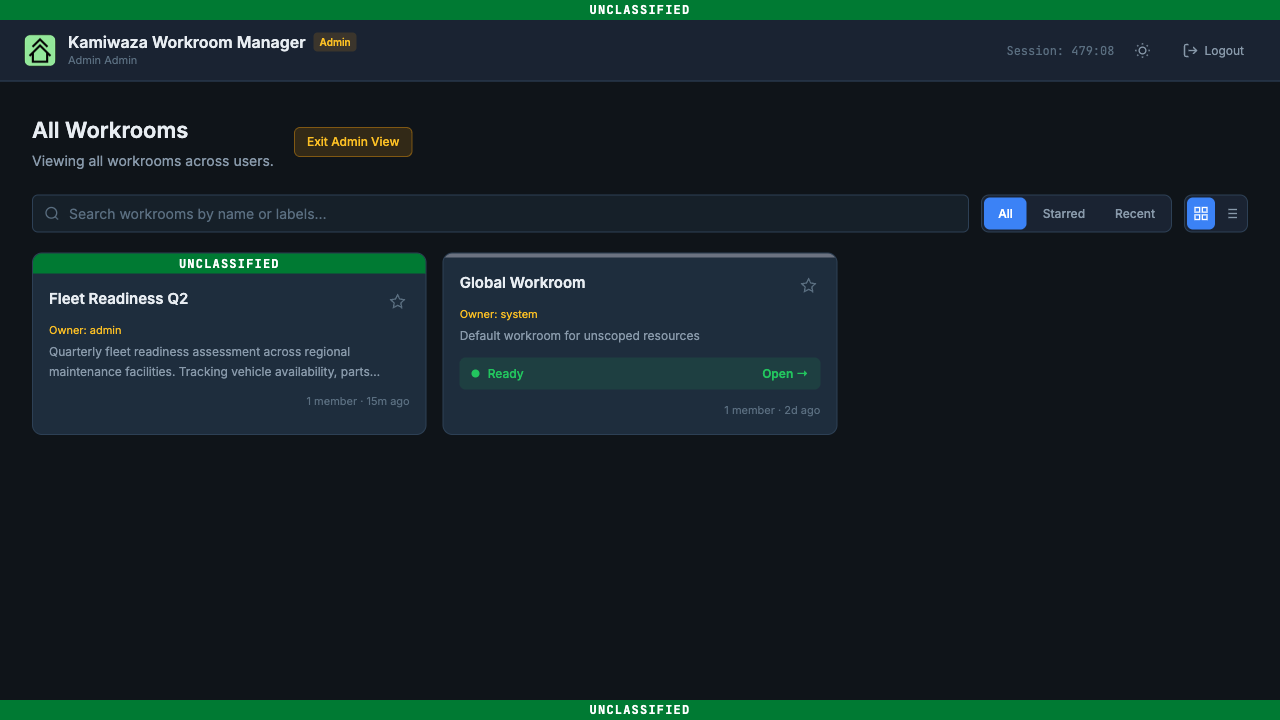
Task: Click "1 member · 15m ago" text
Action: pos(357,401)
